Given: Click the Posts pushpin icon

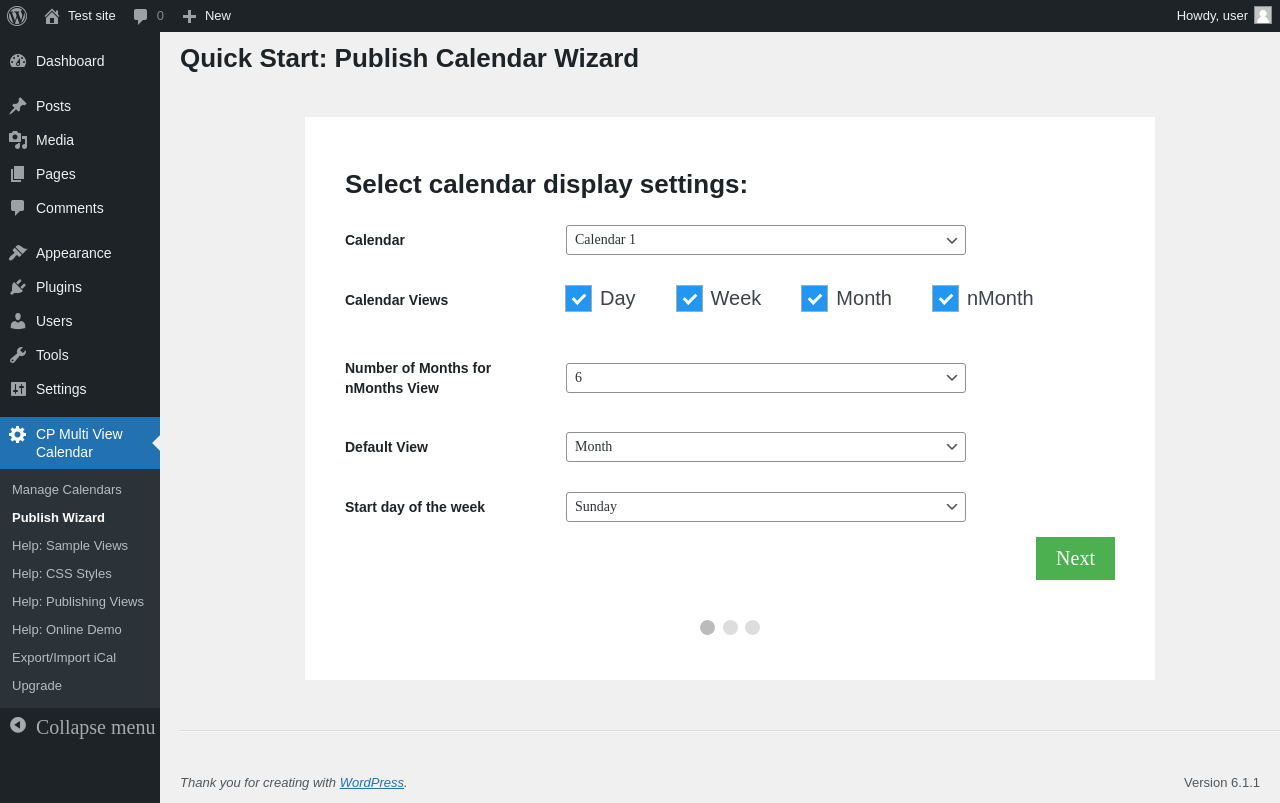Looking at the screenshot, I should 18,106.
